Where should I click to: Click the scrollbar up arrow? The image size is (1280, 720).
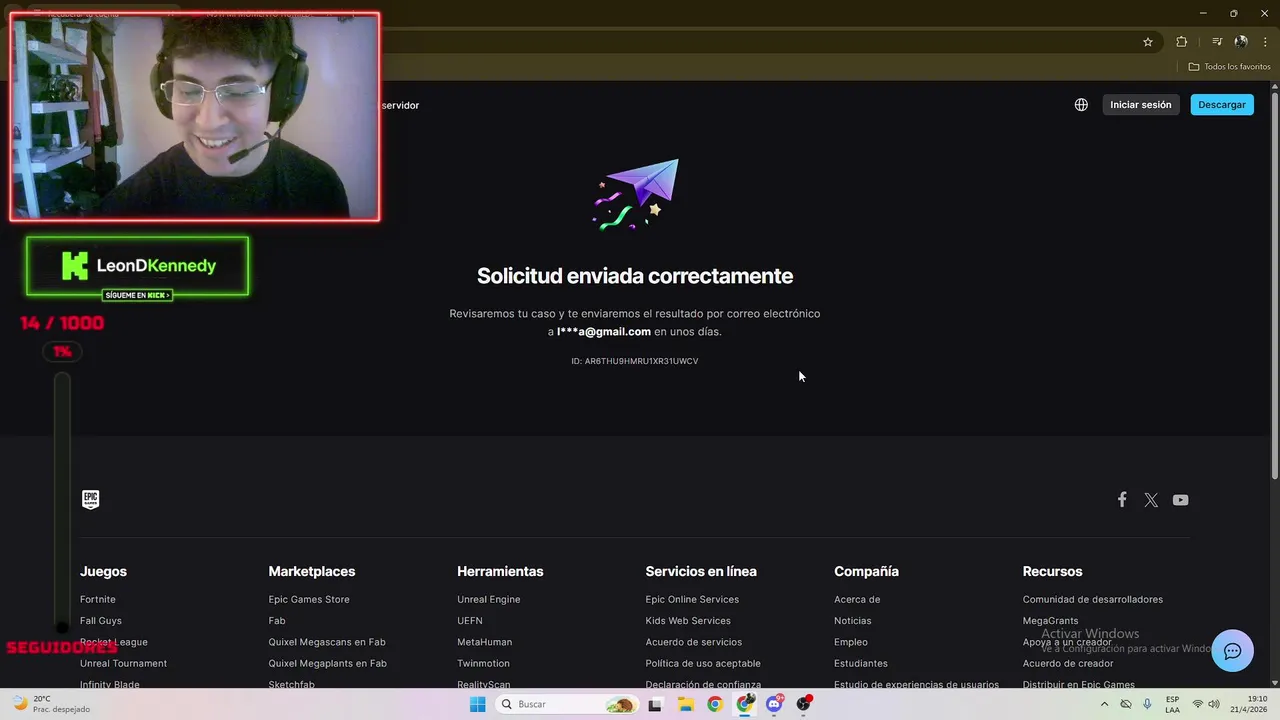[1274, 87]
